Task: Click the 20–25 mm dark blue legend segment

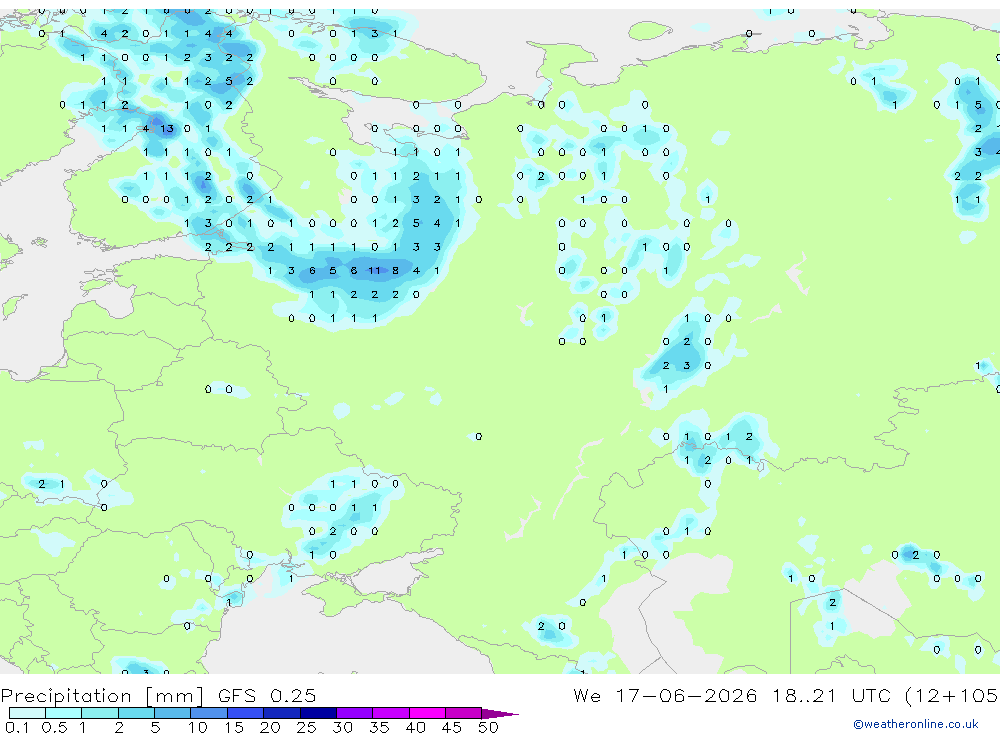Action: (282, 713)
